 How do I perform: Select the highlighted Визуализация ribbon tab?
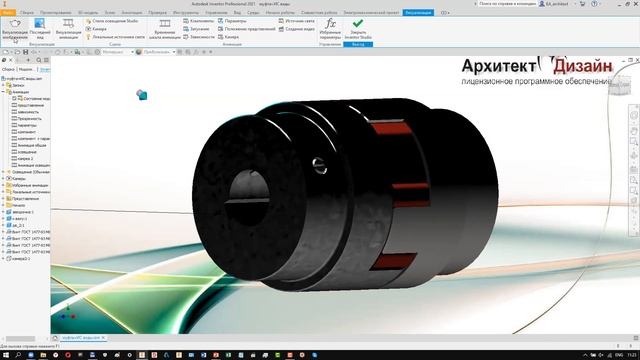pos(418,13)
